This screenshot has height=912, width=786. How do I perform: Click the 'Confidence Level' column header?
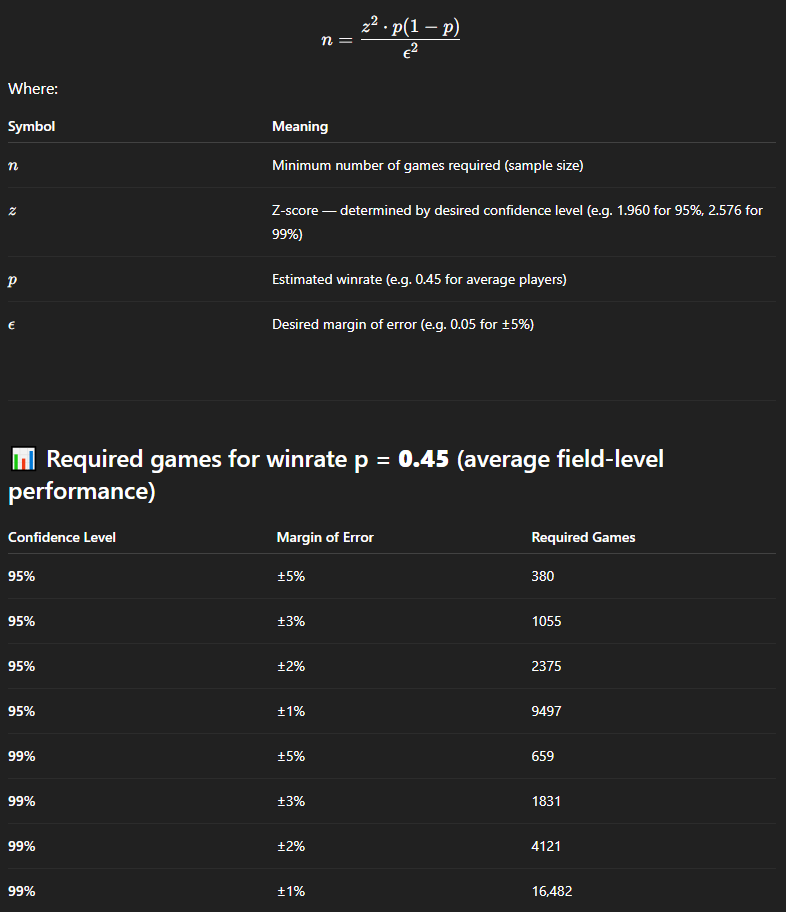tap(62, 537)
